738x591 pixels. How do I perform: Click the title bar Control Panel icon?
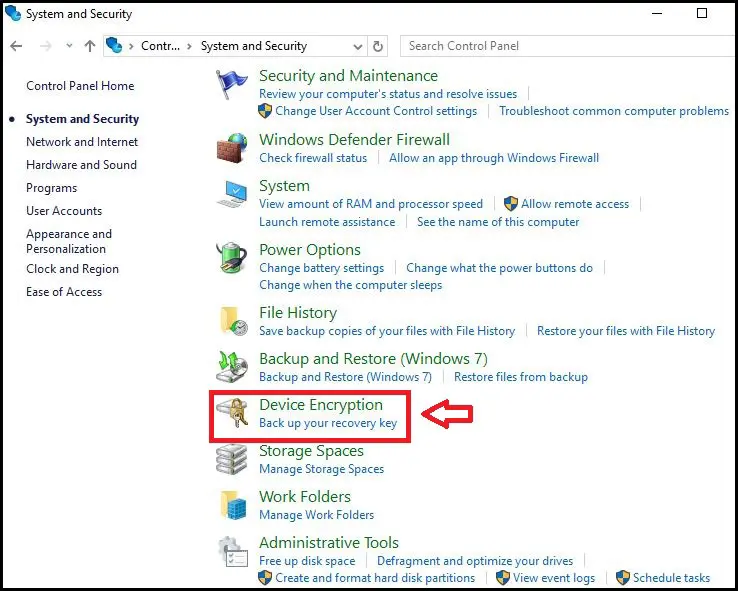point(13,14)
